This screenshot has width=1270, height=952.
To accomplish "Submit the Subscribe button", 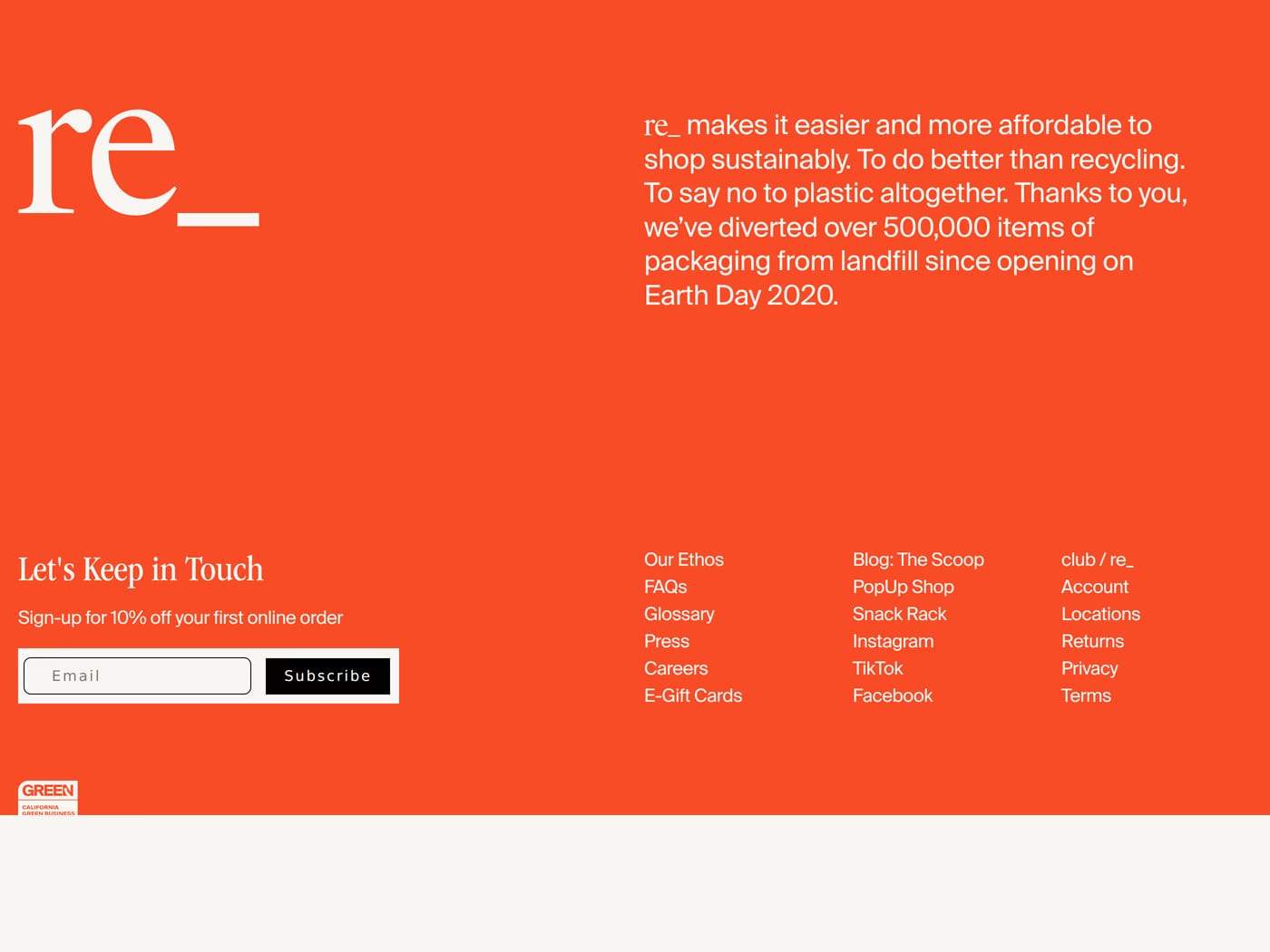I will click(x=327, y=676).
